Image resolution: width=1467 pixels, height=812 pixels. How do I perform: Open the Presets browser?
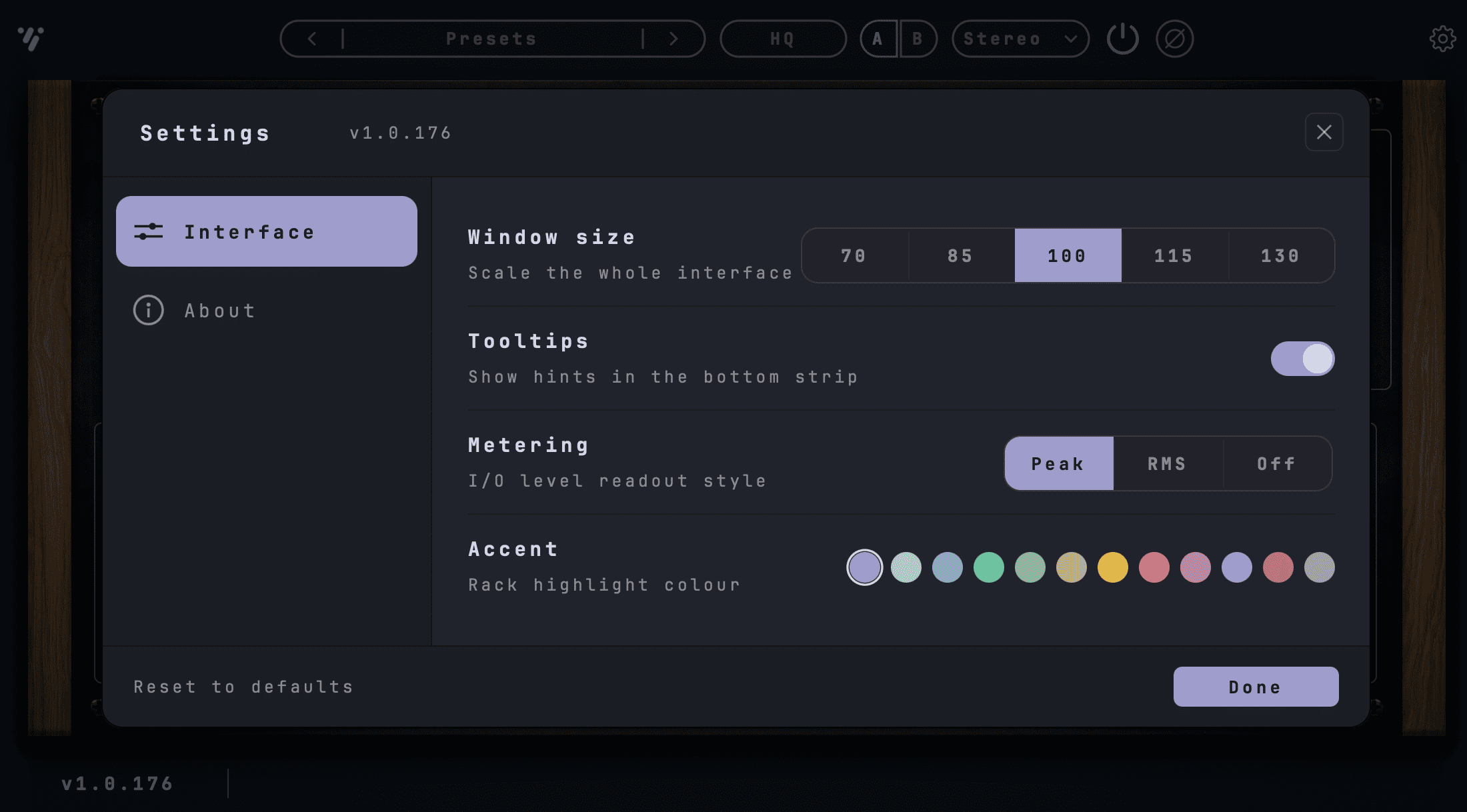tap(492, 39)
